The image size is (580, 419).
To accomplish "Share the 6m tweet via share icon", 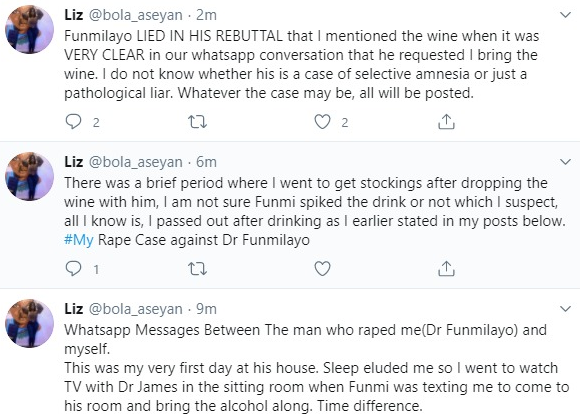I will [x=446, y=269].
